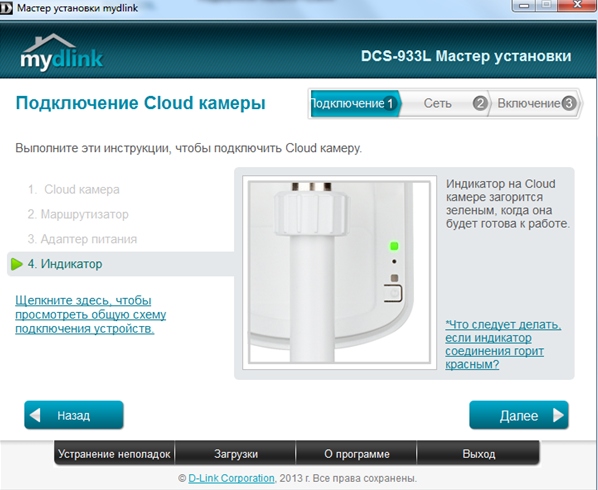Close the mydlink wizard window

578,5
